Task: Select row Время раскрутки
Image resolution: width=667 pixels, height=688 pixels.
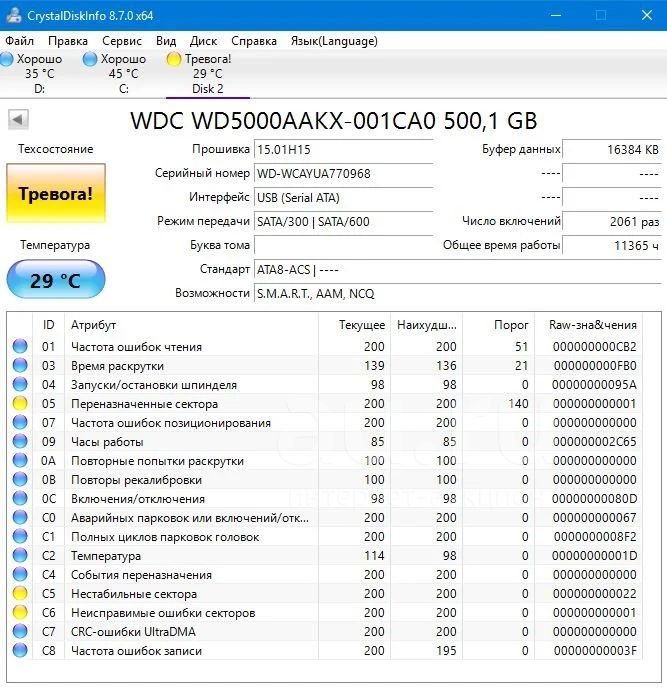Action: [325, 365]
